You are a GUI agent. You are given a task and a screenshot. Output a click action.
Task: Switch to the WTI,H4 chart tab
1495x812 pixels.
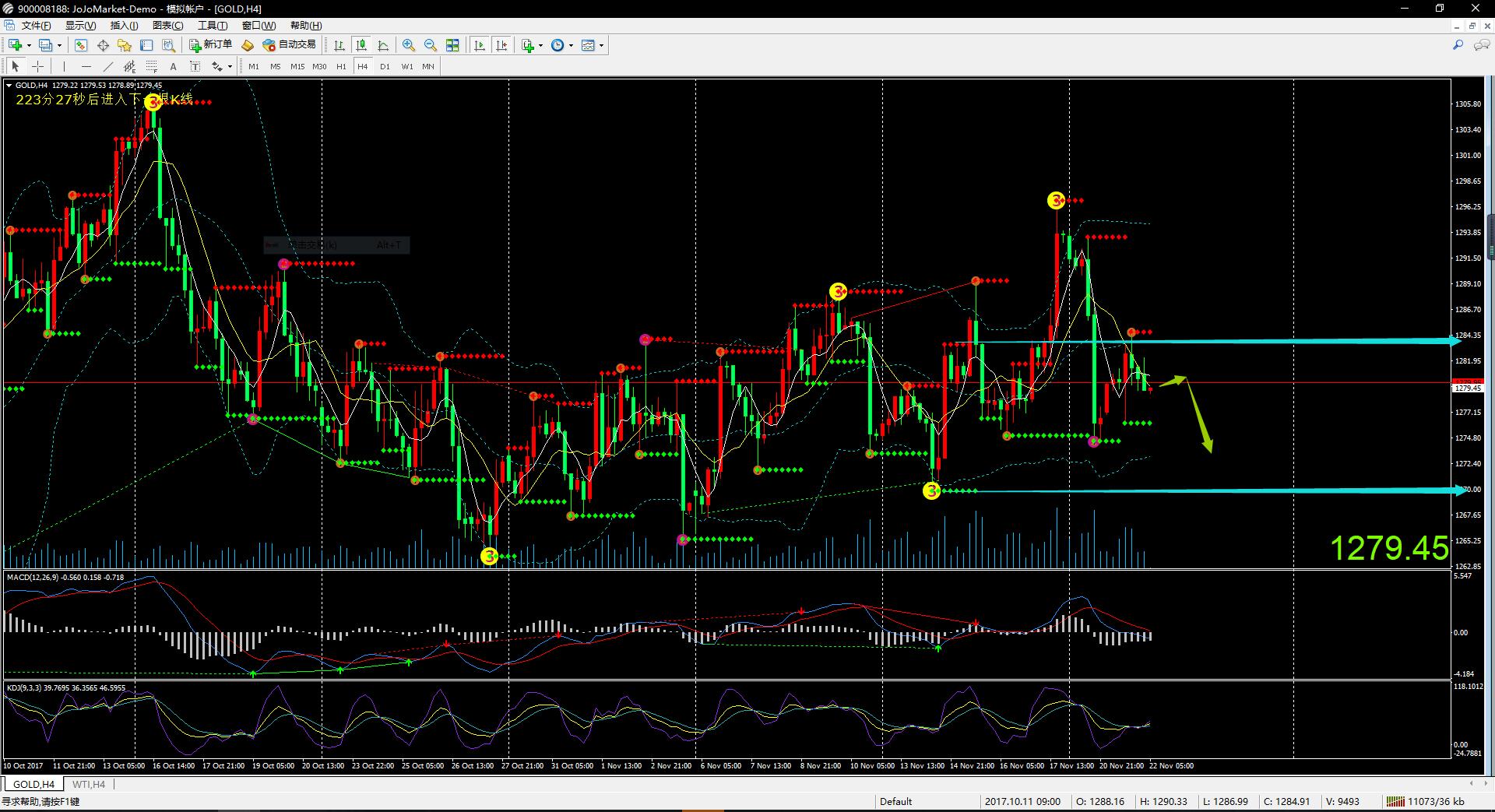[x=89, y=784]
